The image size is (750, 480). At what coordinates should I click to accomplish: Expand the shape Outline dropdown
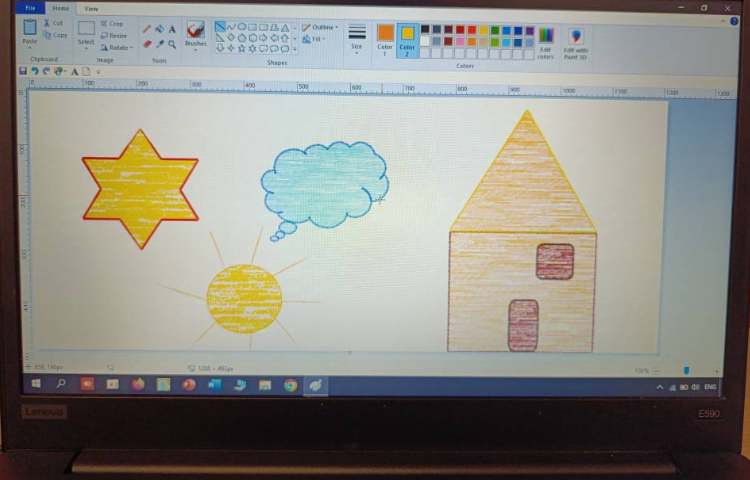point(320,27)
